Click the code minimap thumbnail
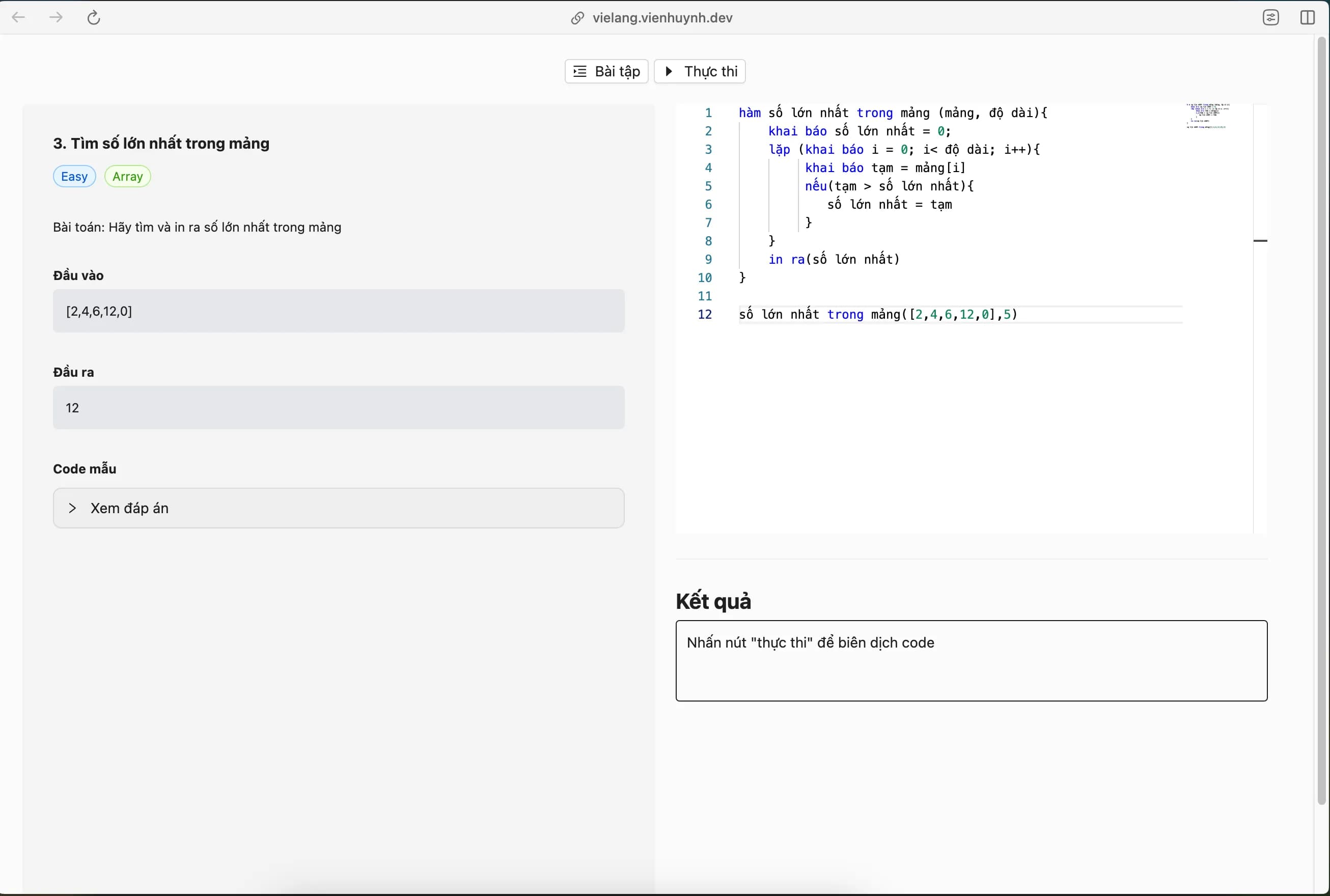 [1207, 116]
